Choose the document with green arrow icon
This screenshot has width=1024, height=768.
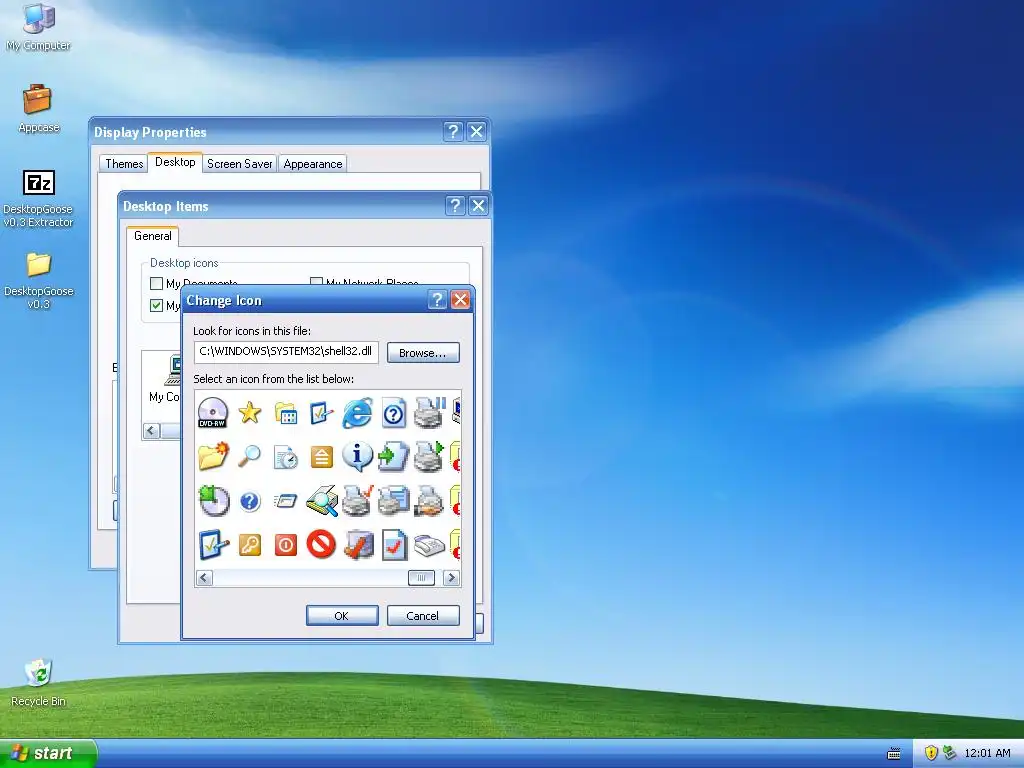tap(394, 456)
